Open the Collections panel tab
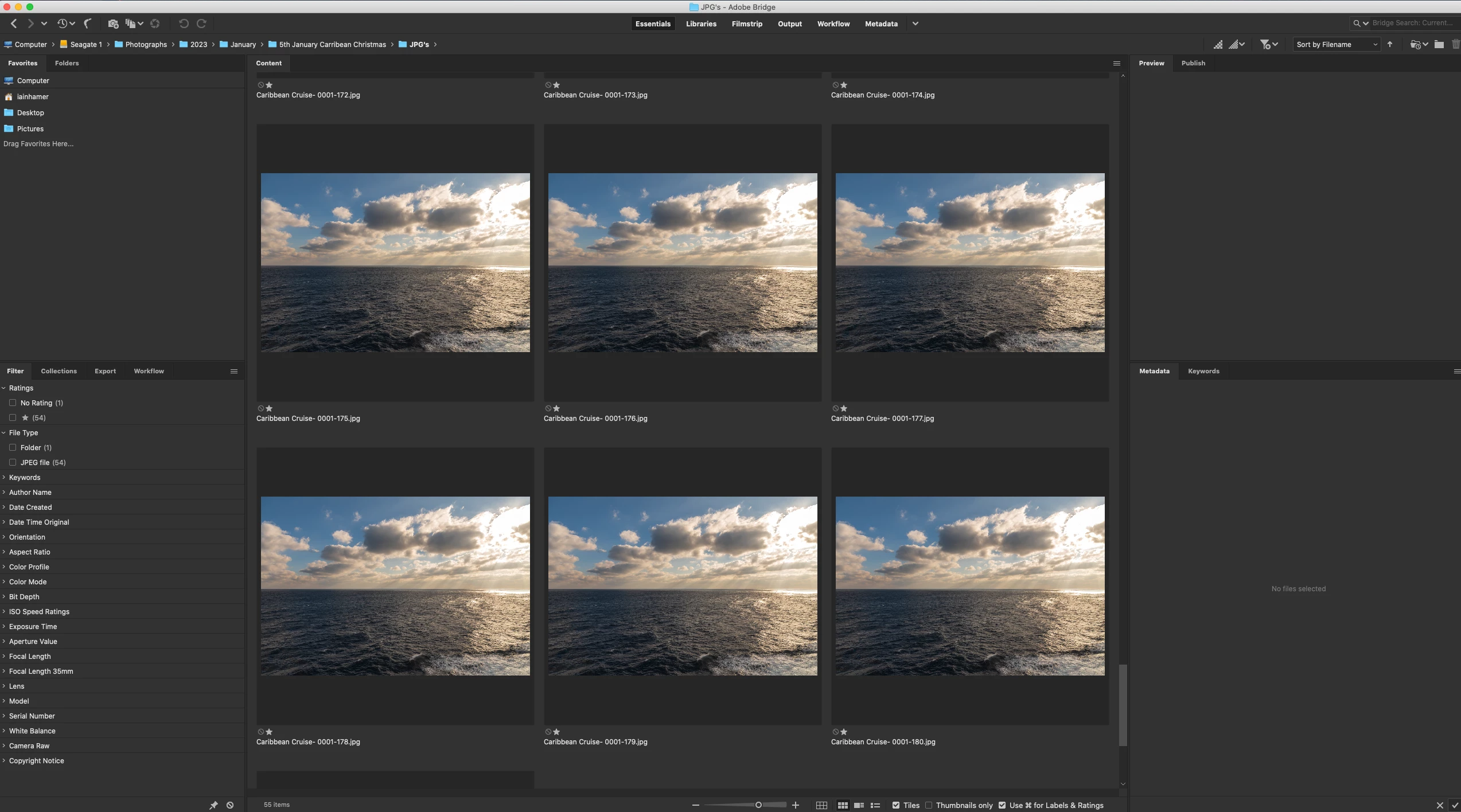This screenshot has width=1461, height=812. click(x=59, y=371)
